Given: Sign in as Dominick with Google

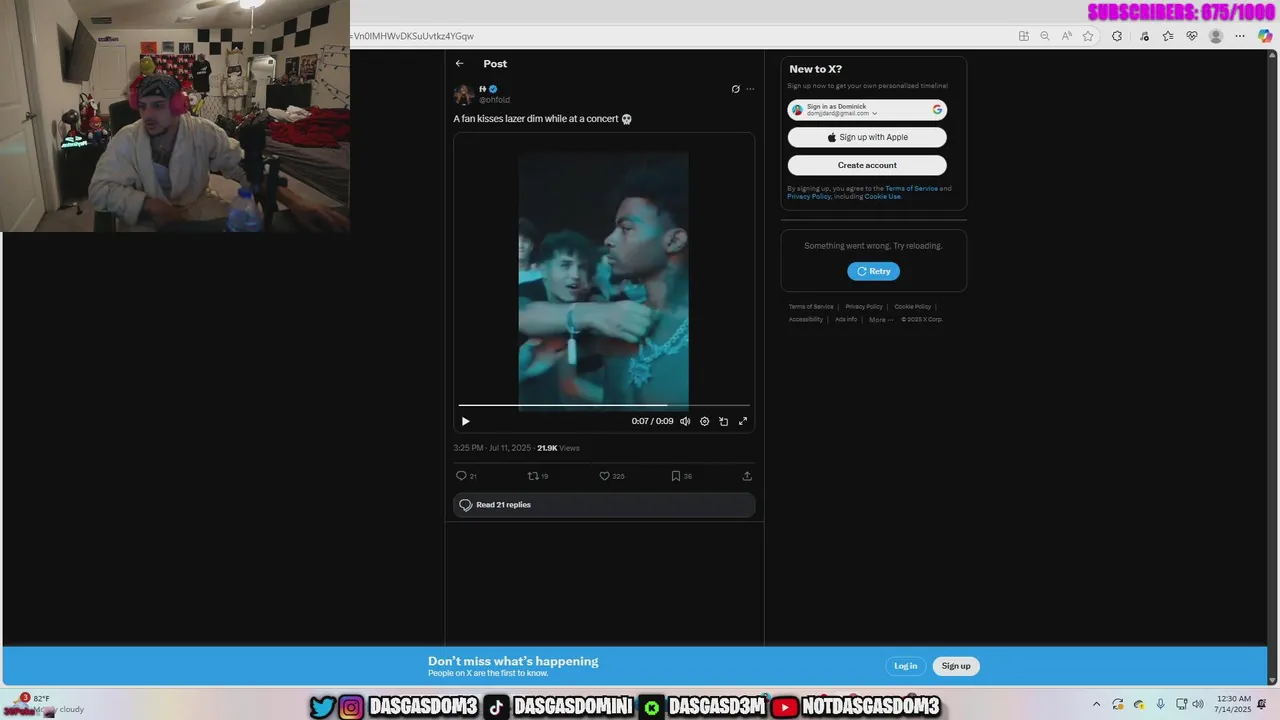Looking at the screenshot, I should coord(867,110).
